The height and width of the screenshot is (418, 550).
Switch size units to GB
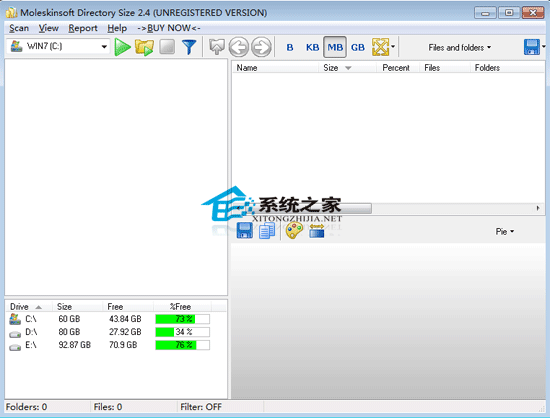point(358,47)
